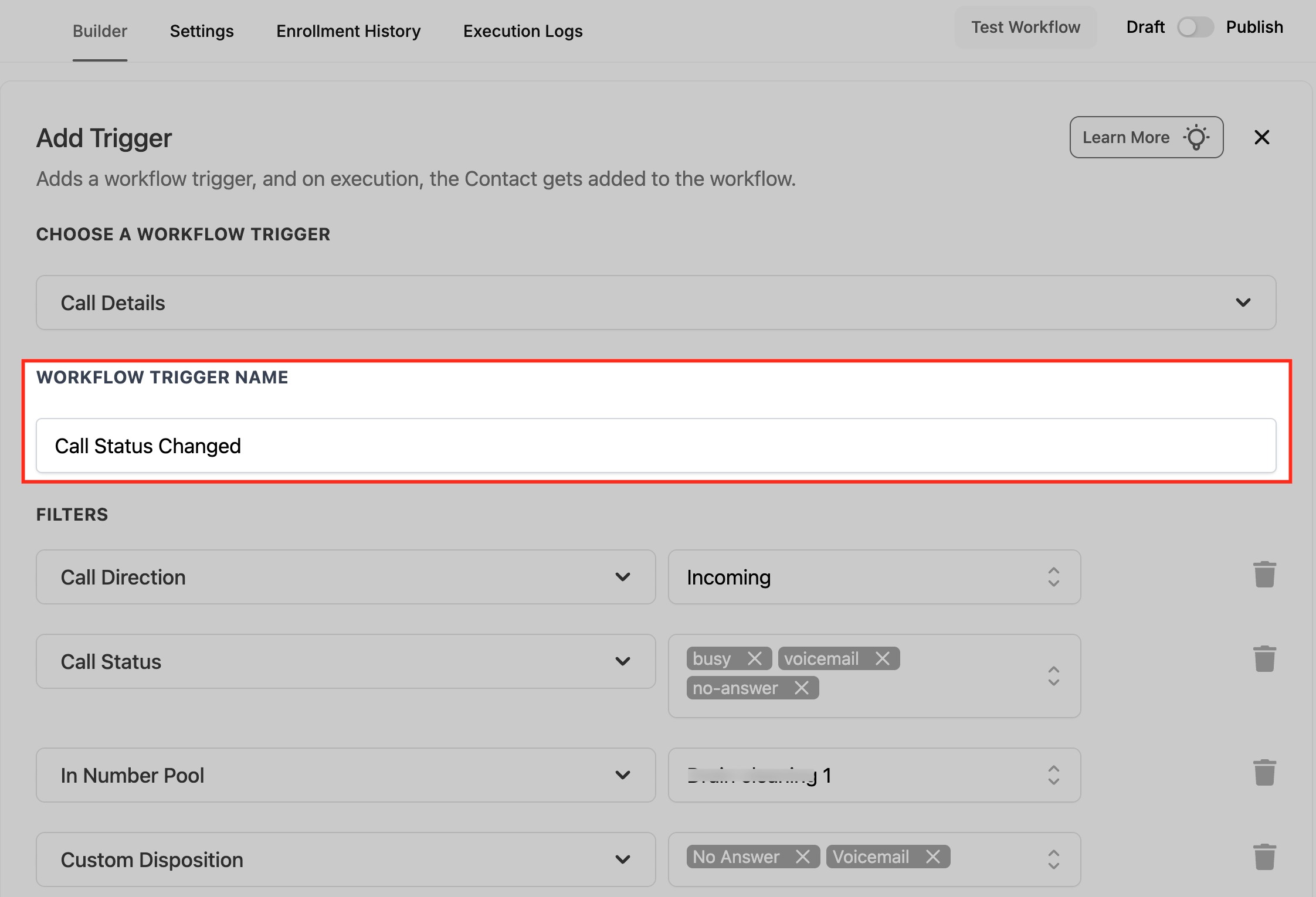Click the Workflow Trigger Name input field
The image size is (1316, 897).
656,446
